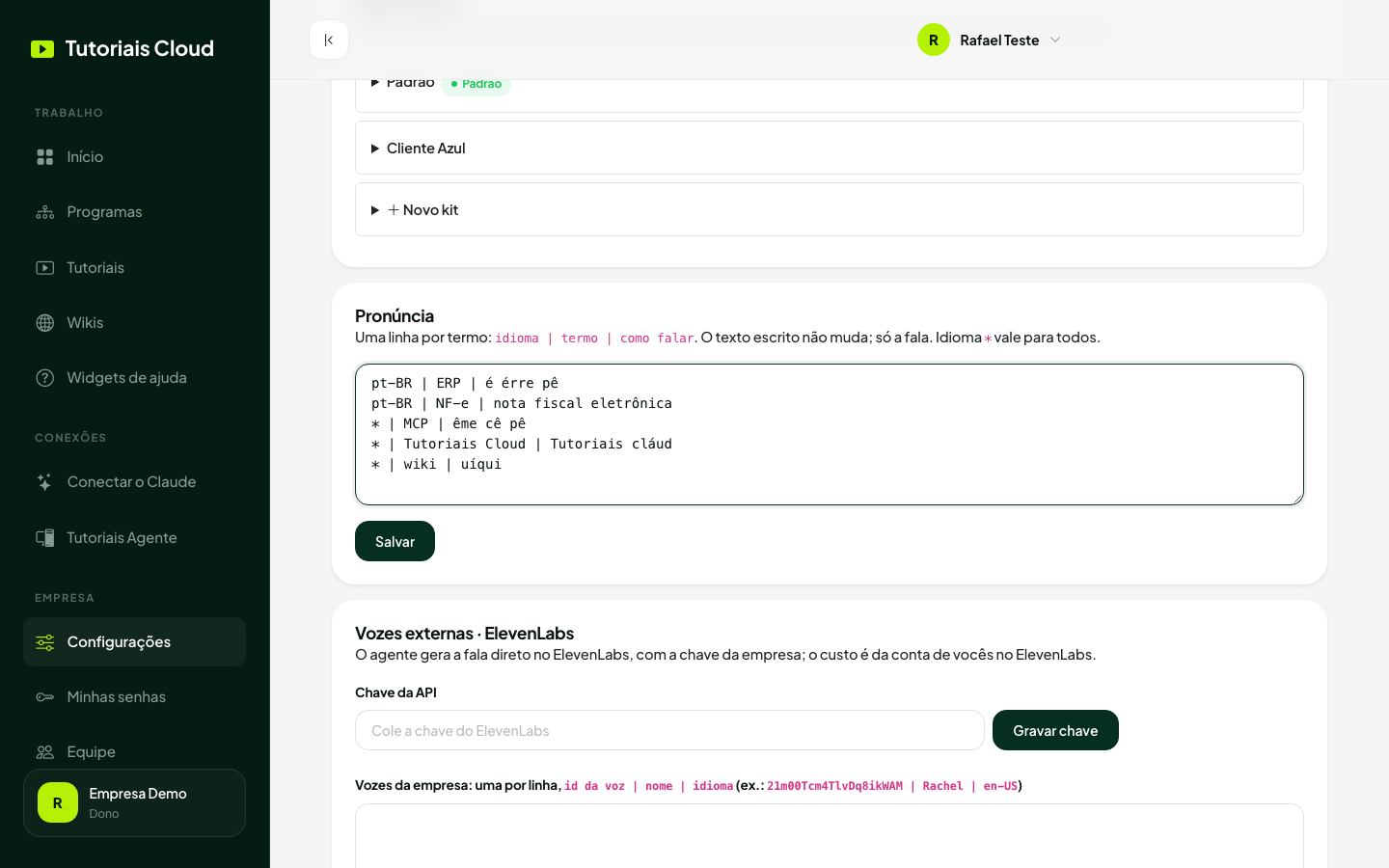Click the Tutoriais Cloud logo icon
1389x868 pixels.
pos(42,49)
